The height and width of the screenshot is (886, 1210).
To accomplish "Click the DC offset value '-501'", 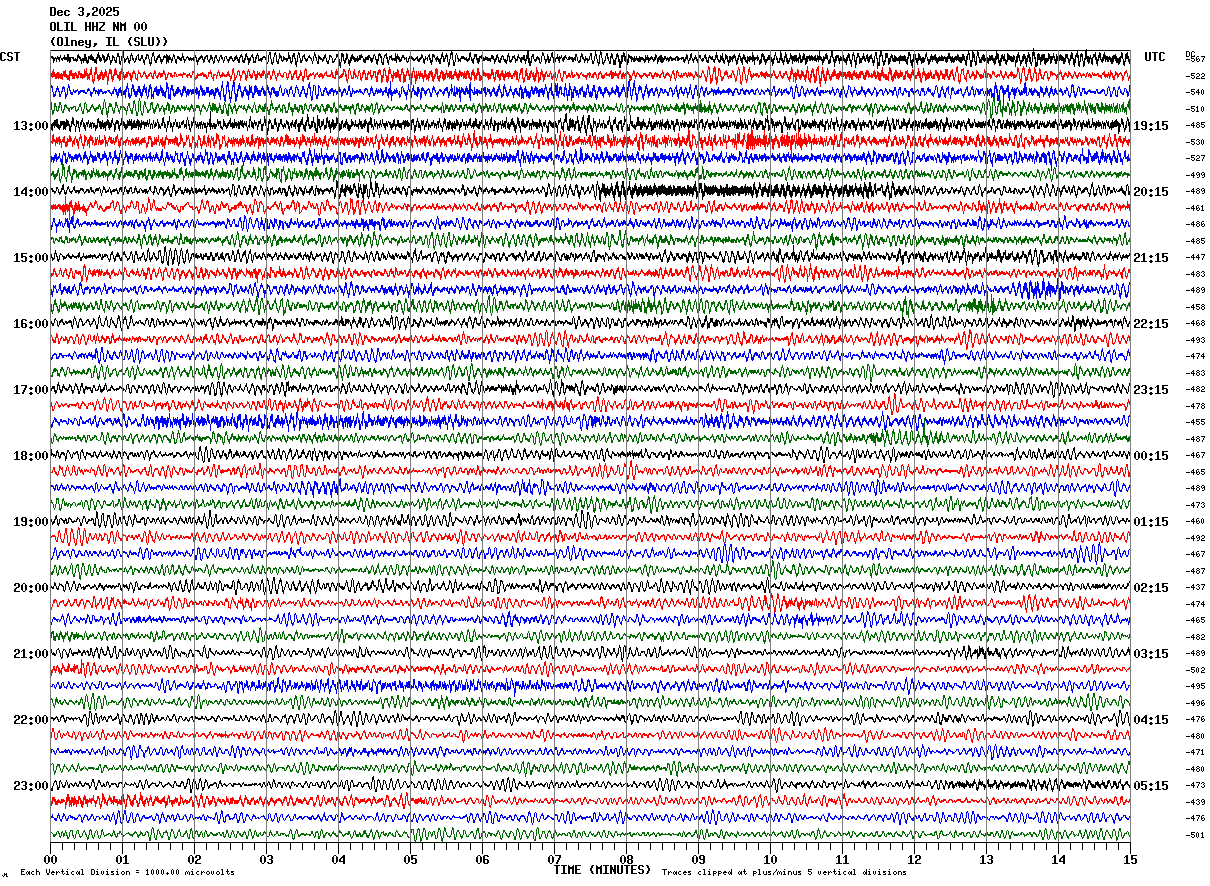I will pos(1195,835).
